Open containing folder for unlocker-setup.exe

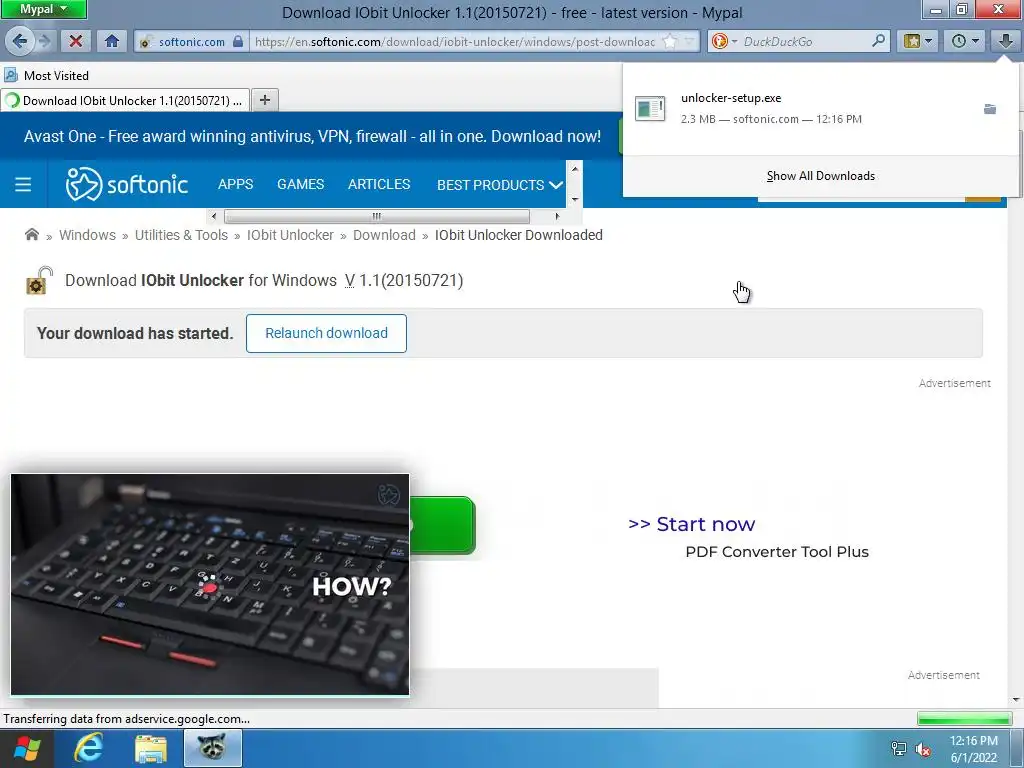[x=990, y=108]
